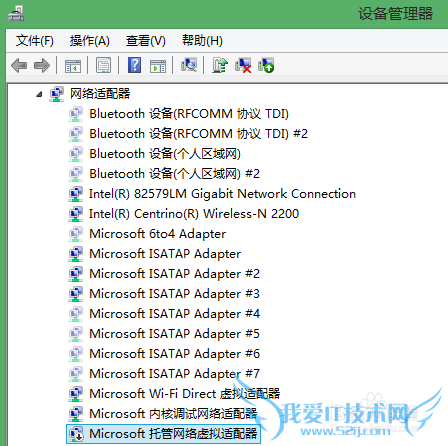The height and width of the screenshot is (446, 448).
Task: Select the first Microsoft ISATAP Adapter entry
Action: coord(165,254)
